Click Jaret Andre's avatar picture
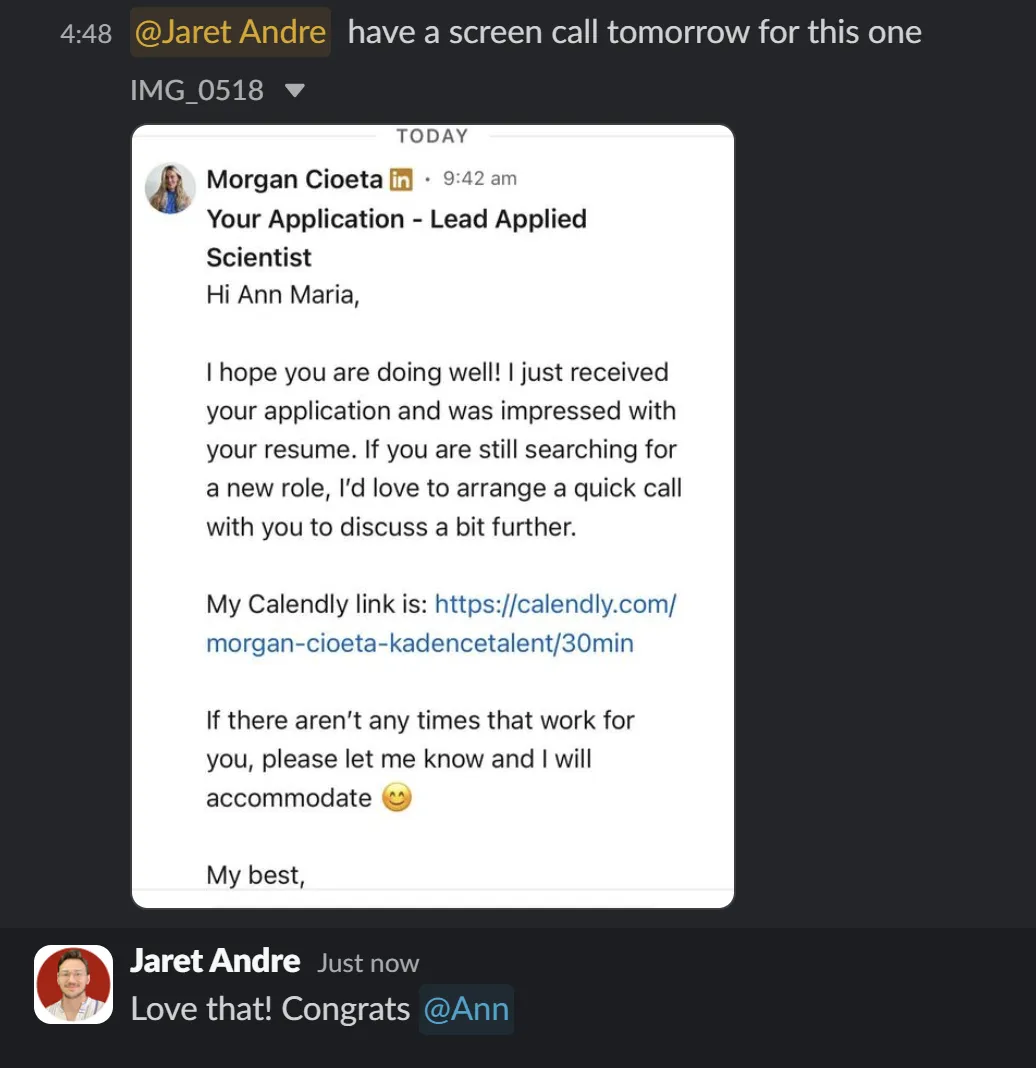The width and height of the screenshot is (1036, 1068). 74,984
